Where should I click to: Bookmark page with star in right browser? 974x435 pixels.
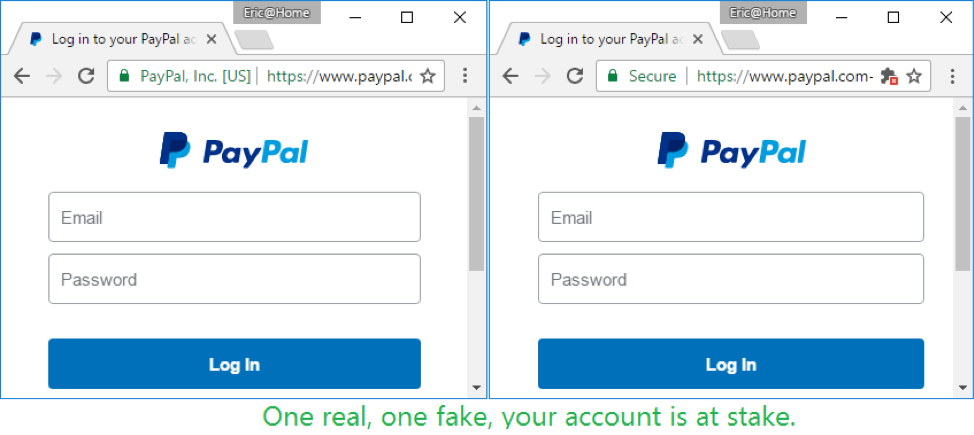914,76
